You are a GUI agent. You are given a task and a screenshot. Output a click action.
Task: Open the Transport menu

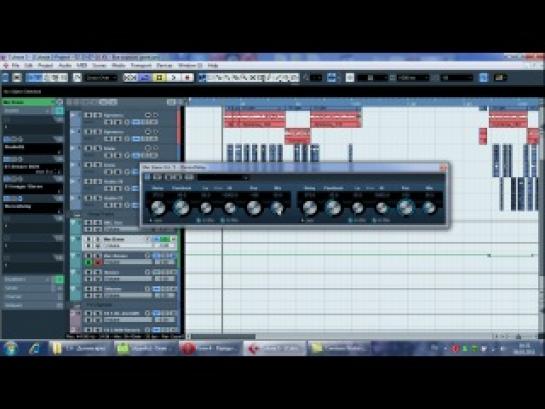pos(141,65)
